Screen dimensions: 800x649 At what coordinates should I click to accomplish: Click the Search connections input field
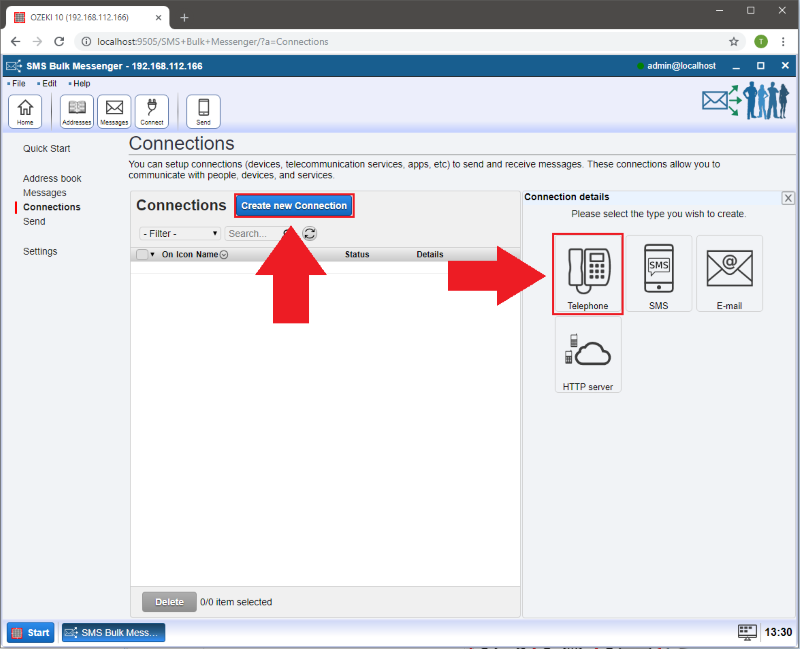coord(250,233)
